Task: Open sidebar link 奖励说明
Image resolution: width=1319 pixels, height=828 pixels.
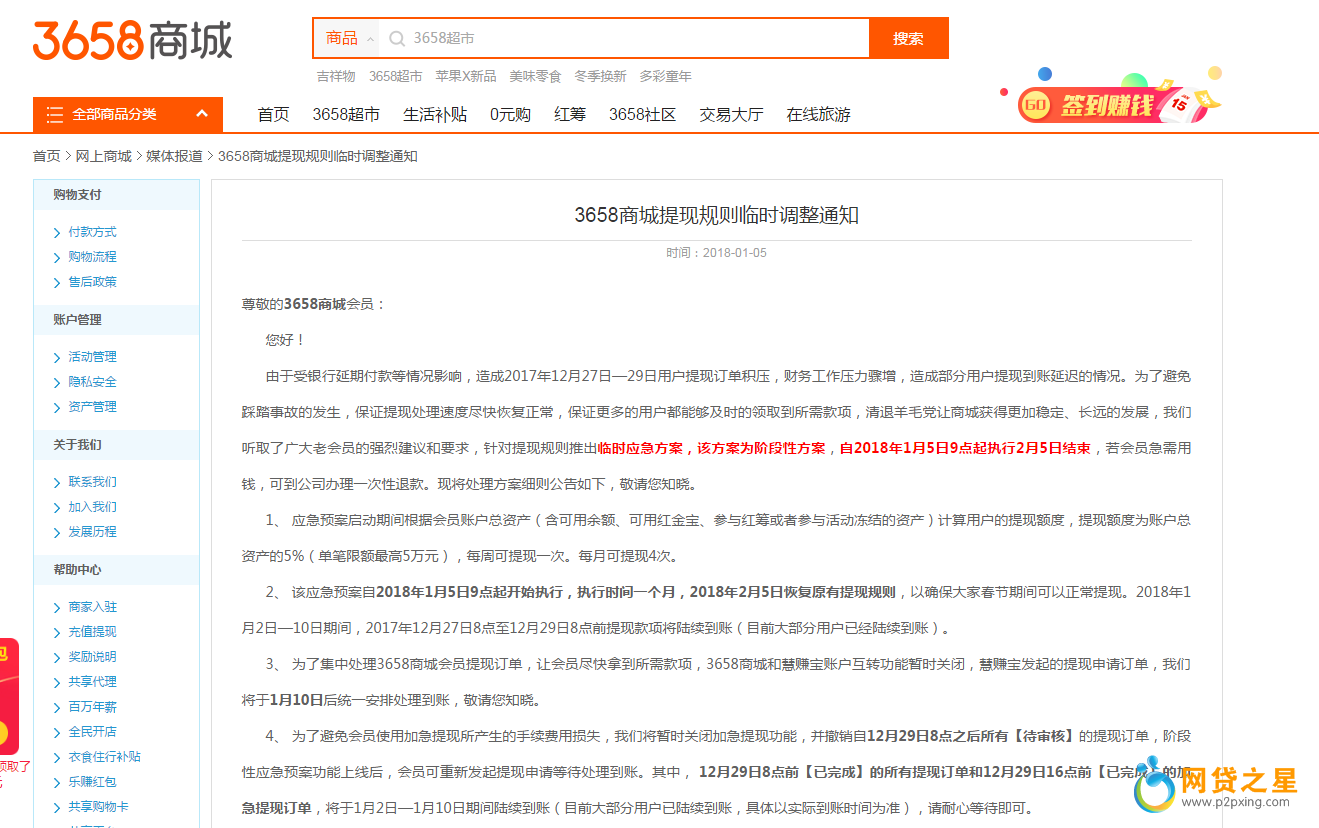Action: (92, 657)
